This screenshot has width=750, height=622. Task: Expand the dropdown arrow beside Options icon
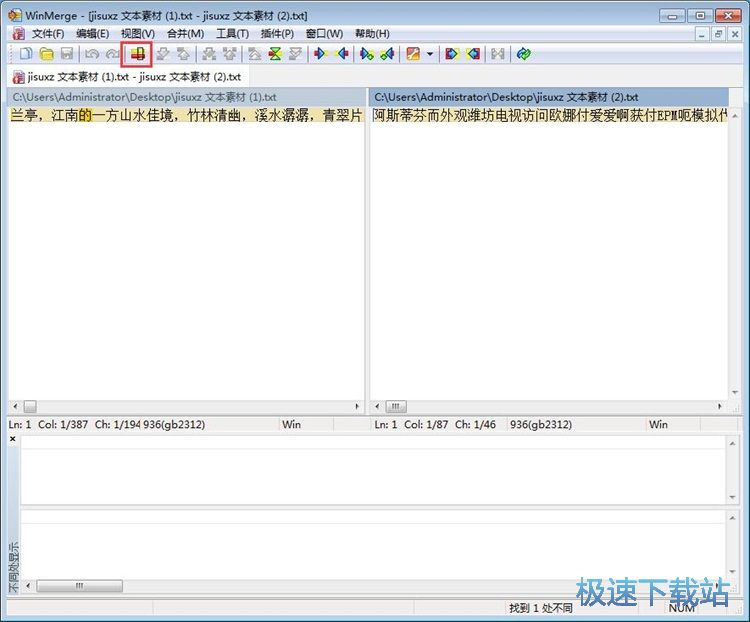click(430, 54)
